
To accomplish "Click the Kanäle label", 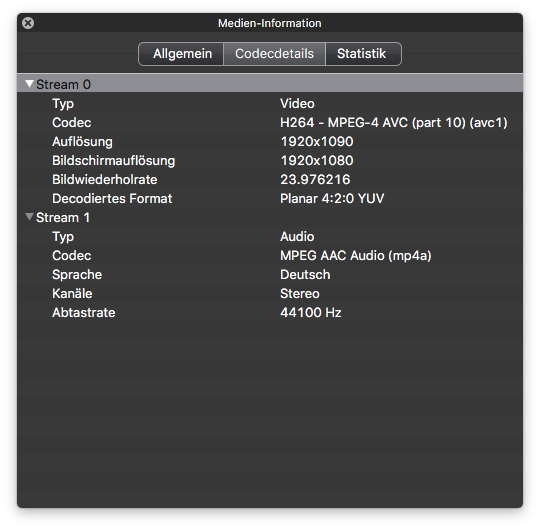I will coord(72,293).
